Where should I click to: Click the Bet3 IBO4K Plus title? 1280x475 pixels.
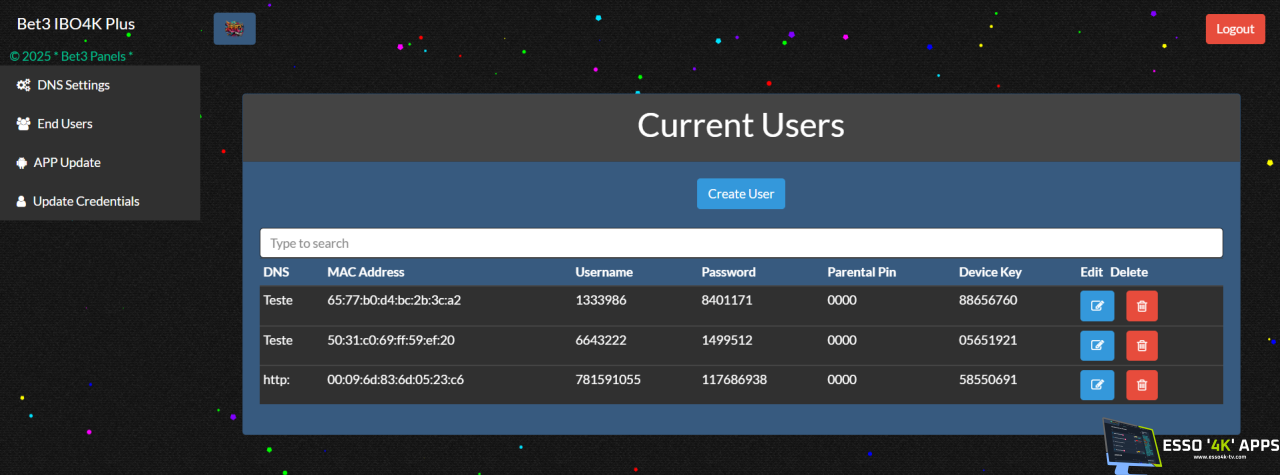[x=76, y=24]
